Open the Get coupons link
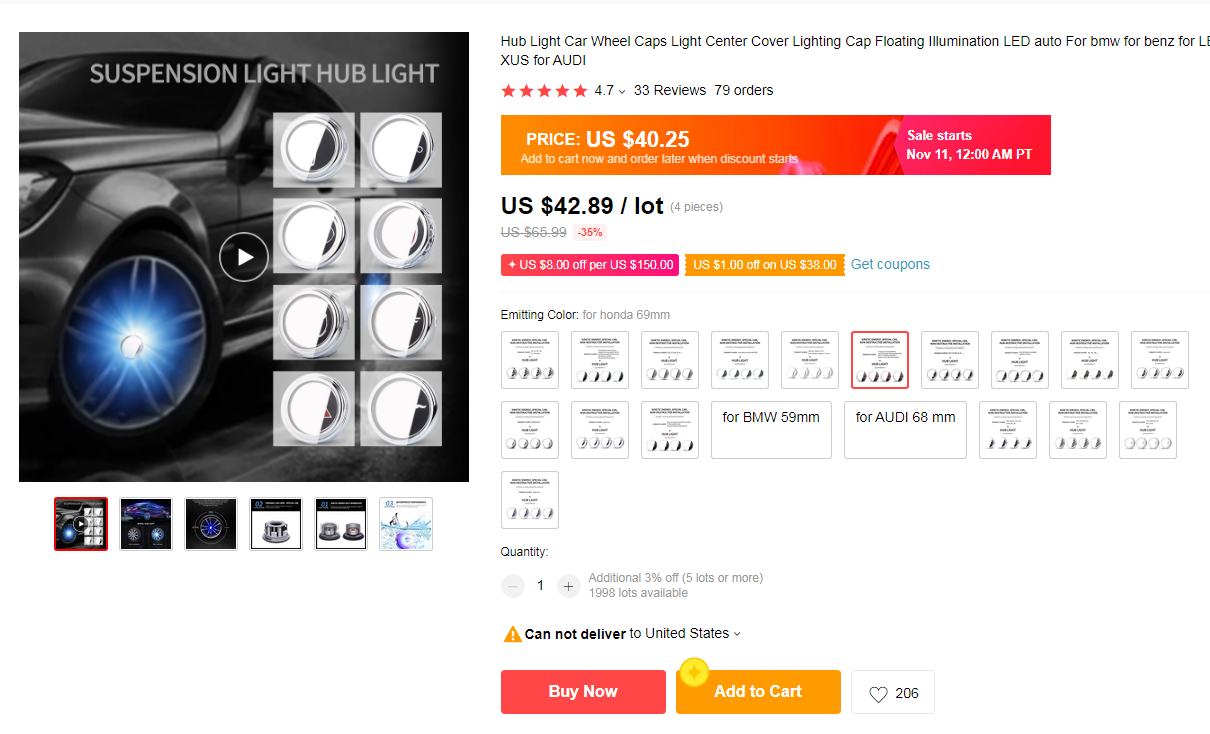Image resolution: width=1210 pixels, height=734 pixels. tap(890, 264)
